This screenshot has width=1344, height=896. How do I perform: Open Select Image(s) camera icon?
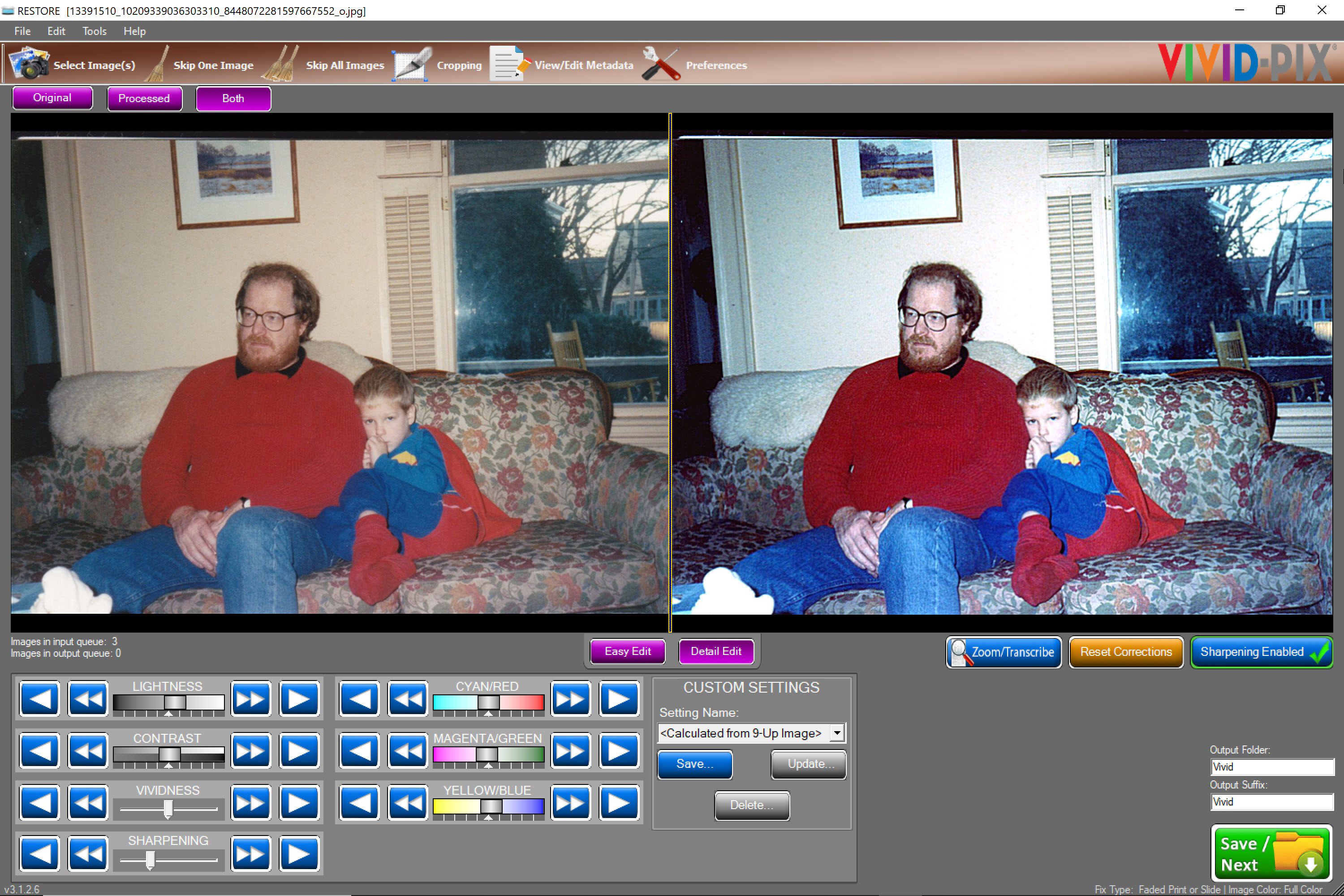pyautogui.click(x=29, y=64)
